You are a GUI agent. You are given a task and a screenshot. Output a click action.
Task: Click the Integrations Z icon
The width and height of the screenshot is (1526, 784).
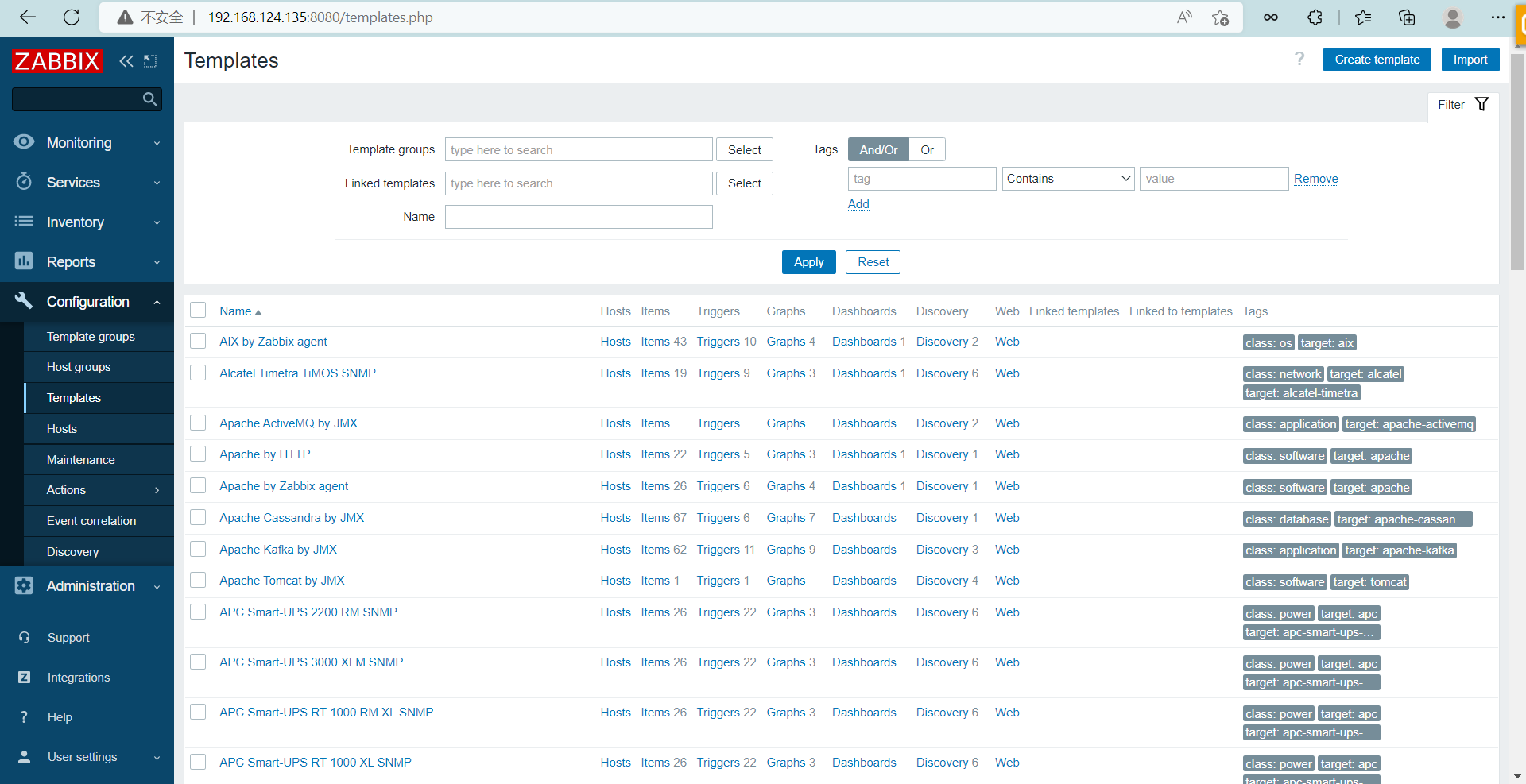pyautogui.click(x=24, y=678)
